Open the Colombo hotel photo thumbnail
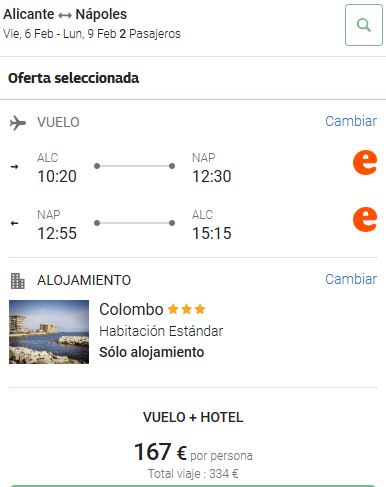The height and width of the screenshot is (487, 386). (x=49, y=332)
